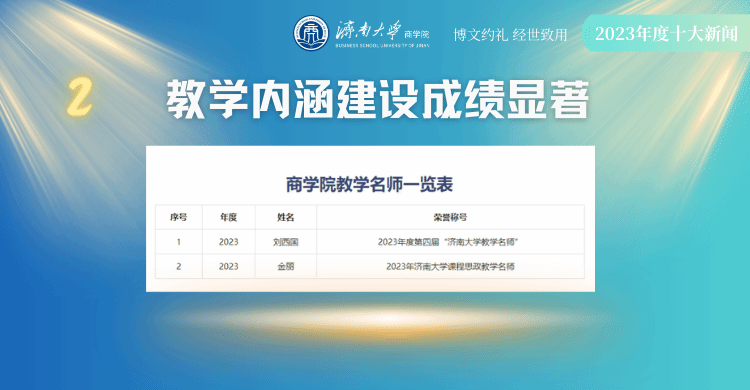Click the 教学内涵建设成绩显著 headline
The width and height of the screenshot is (750, 390).
(x=378, y=100)
